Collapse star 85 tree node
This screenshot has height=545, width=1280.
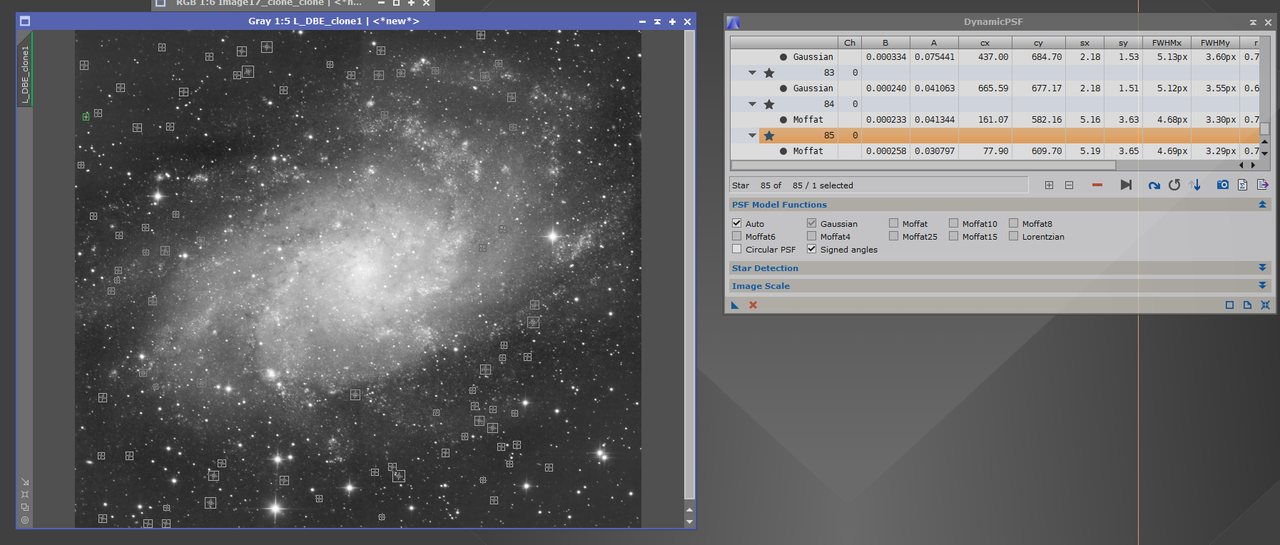pos(752,135)
